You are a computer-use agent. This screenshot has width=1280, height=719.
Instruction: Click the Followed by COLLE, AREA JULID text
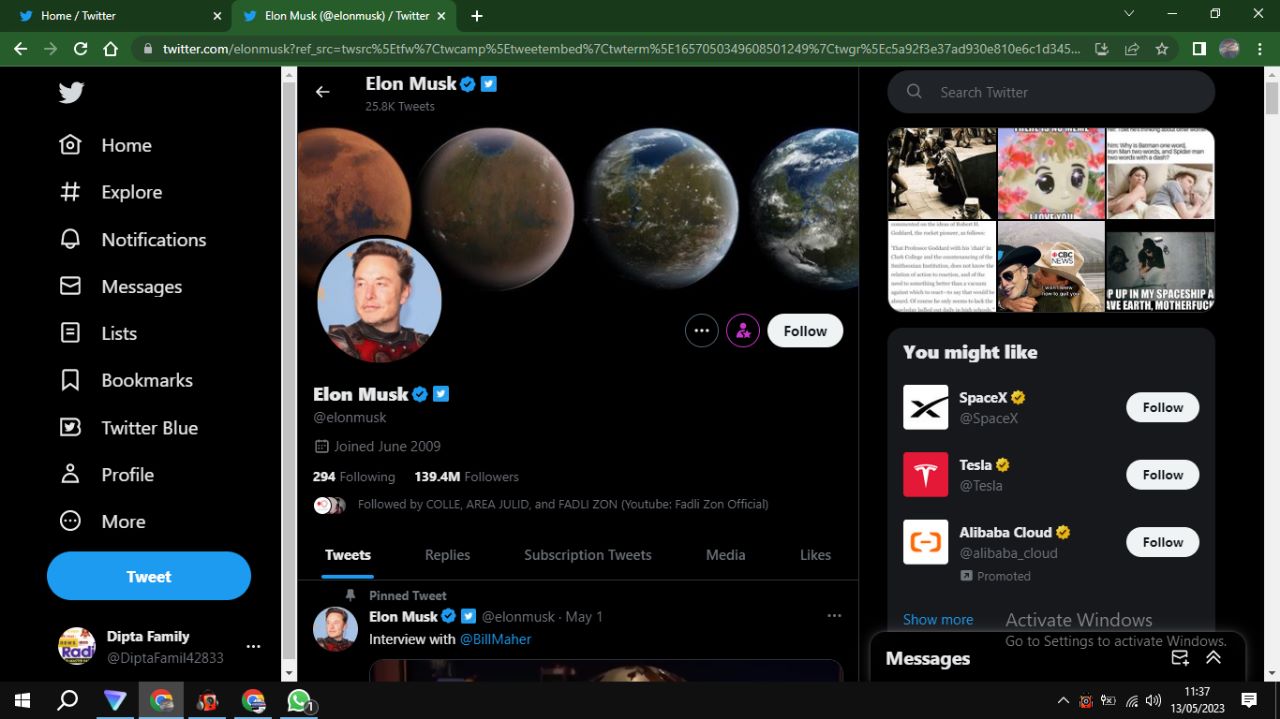click(563, 504)
